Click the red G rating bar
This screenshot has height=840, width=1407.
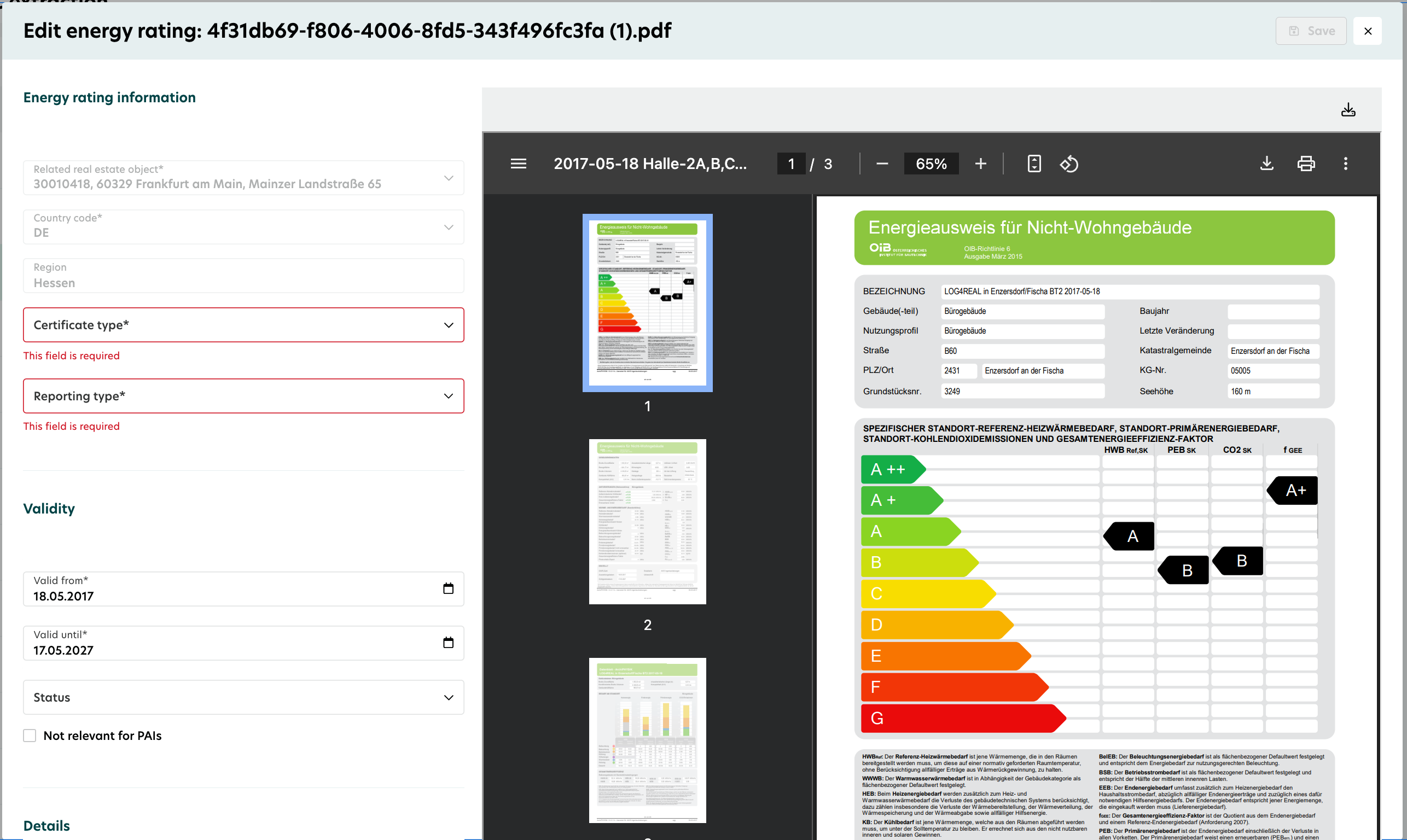[x=963, y=718]
